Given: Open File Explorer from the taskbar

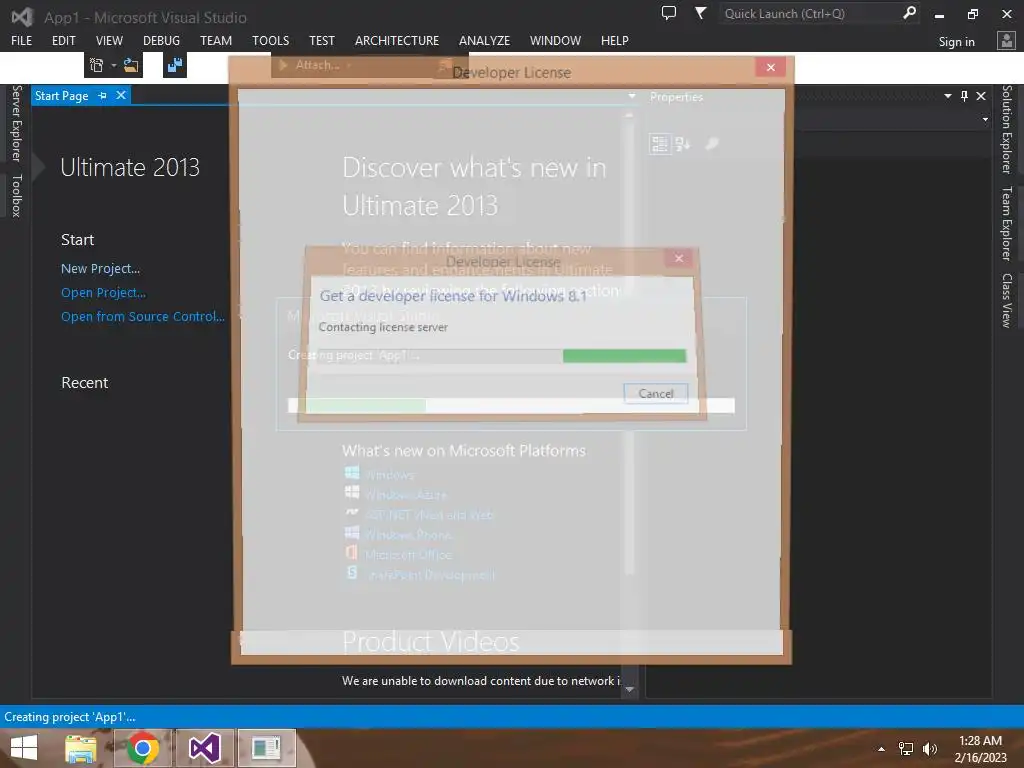Looking at the screenshot, I should tap(80, 748).
